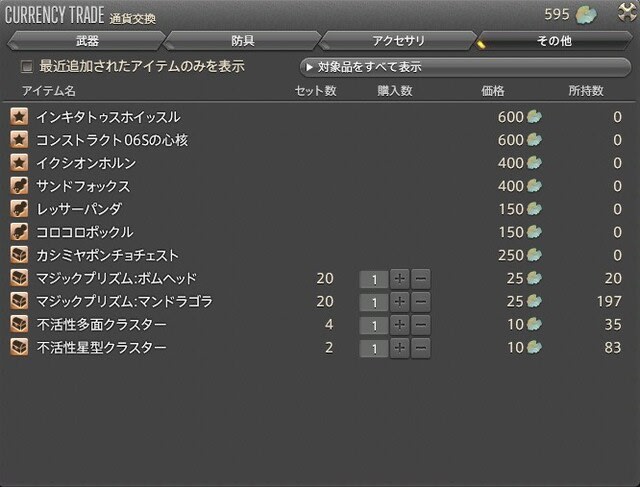The width and height of the screenshot is (640, 487).
Task: Click the 購入数 column header
Action: click(x=395, y=91)
